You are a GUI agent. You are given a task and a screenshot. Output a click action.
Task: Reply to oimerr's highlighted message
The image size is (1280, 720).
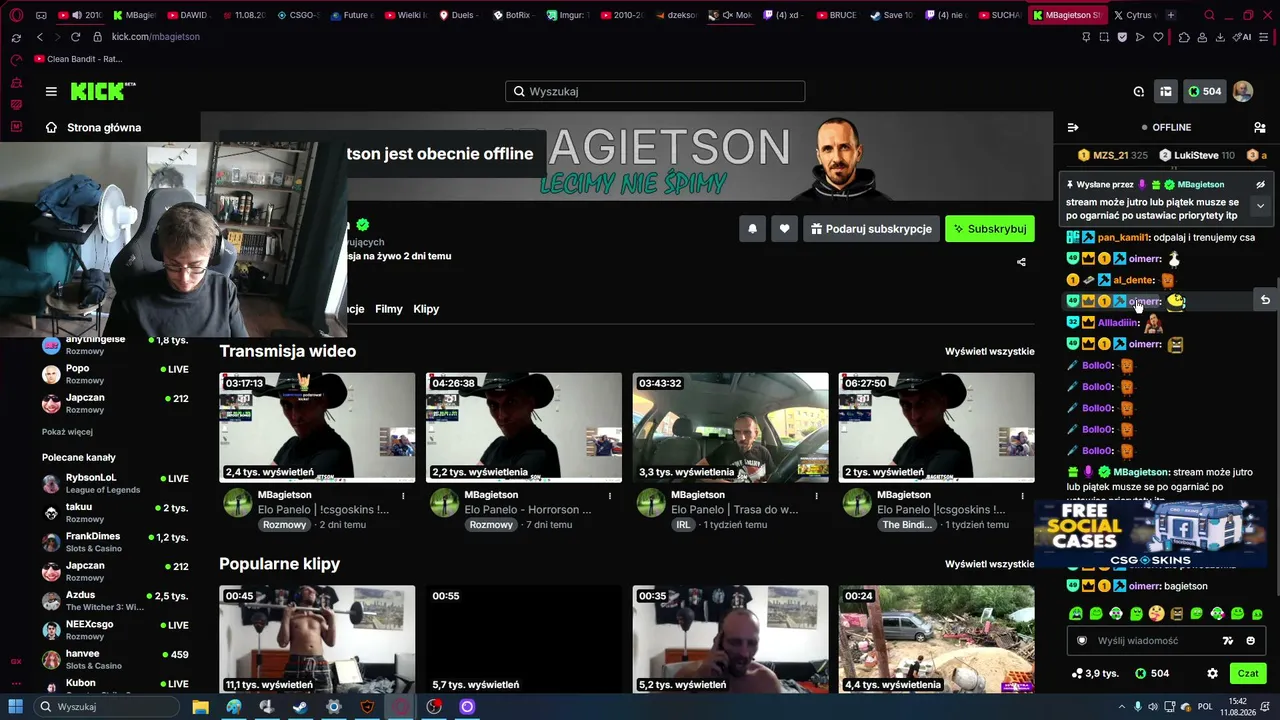(1265, 300)
